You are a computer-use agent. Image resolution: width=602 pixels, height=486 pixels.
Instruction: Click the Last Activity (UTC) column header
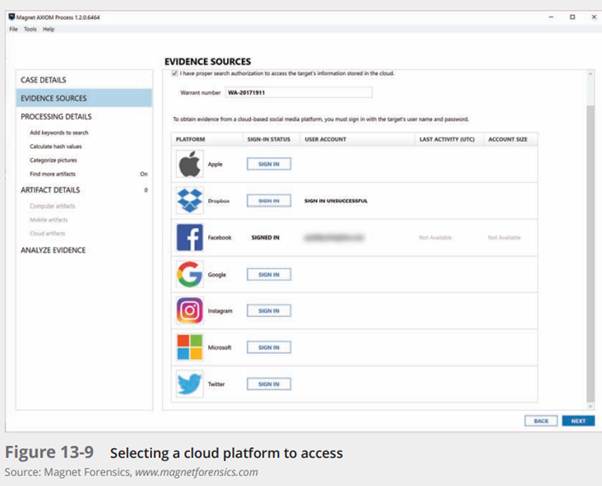click(x=447, y=139)
